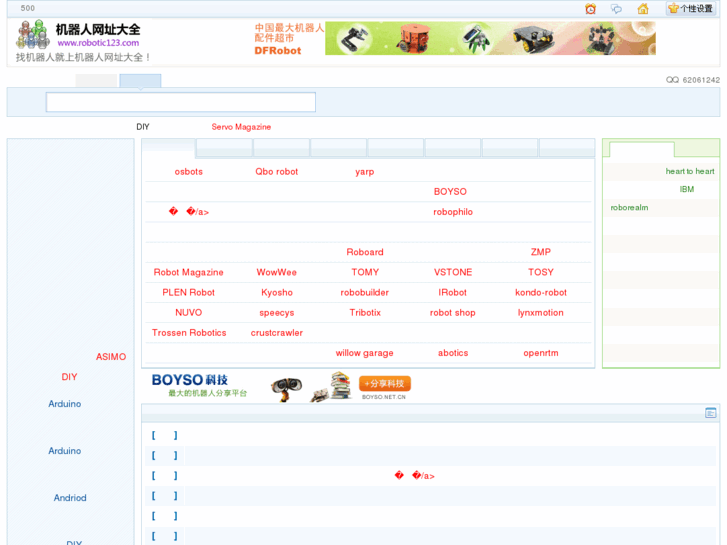Open the Robot Magazine link
The image size is (727, 545).
[189, 272]
